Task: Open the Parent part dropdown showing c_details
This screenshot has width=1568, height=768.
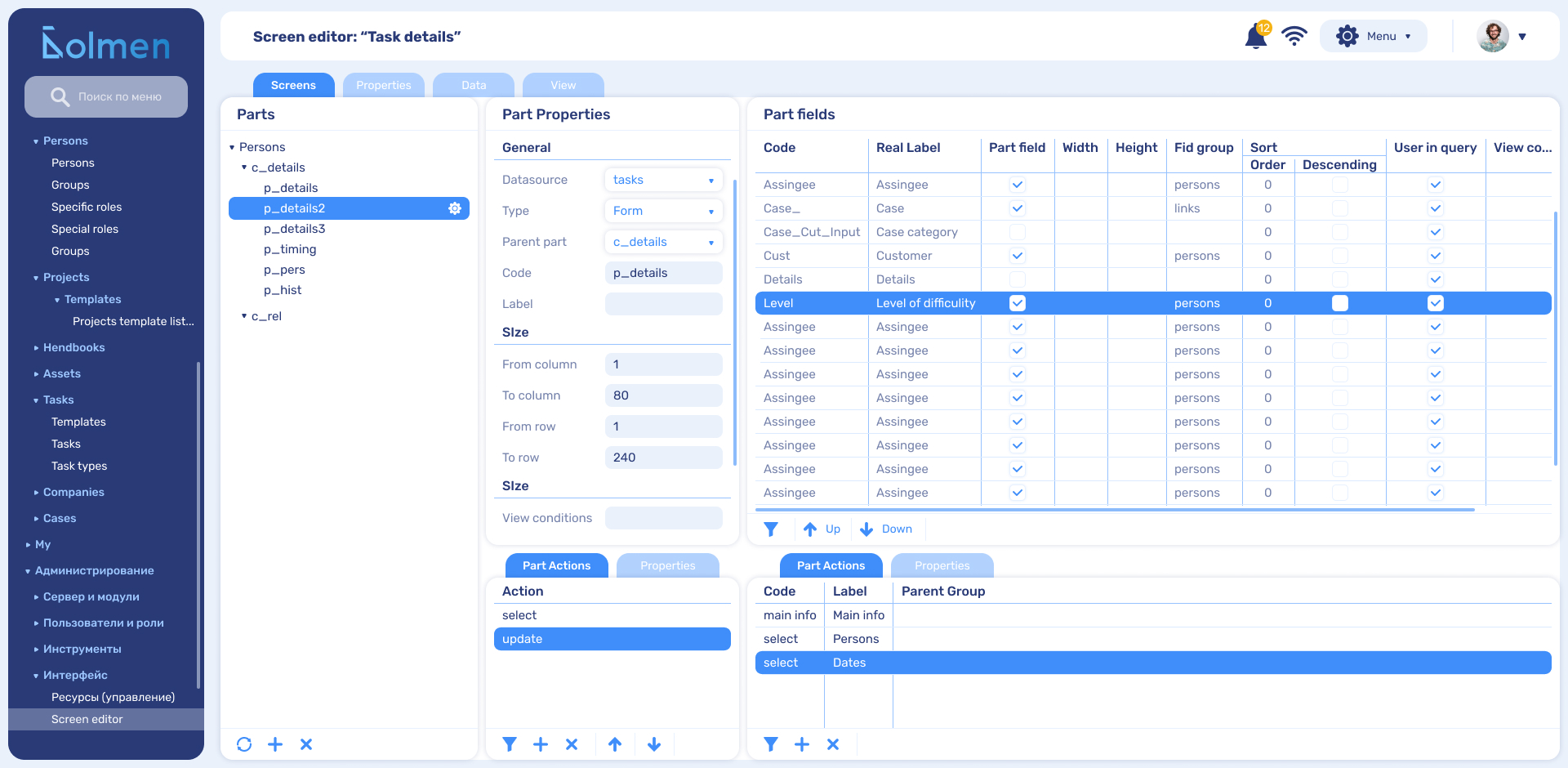Action: click(x=663, y=242)
